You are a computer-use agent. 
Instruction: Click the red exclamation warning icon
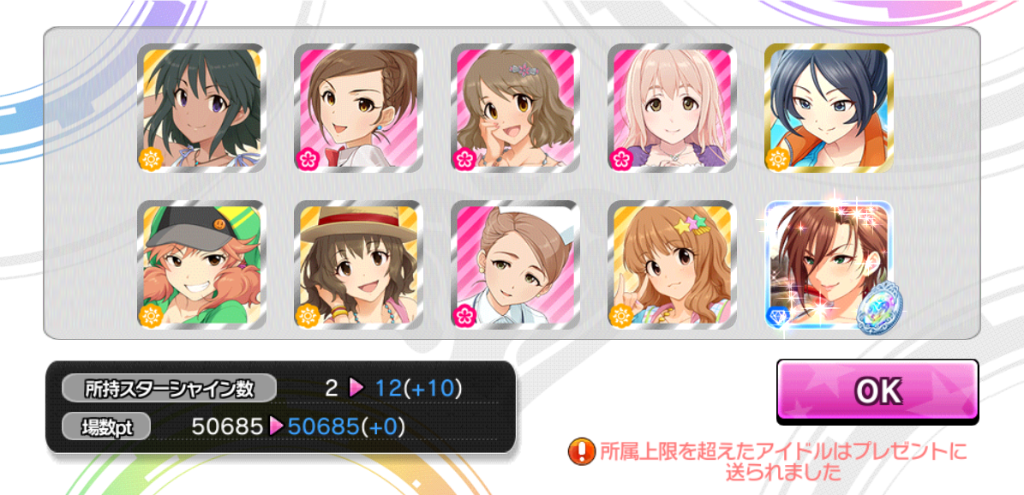pos(581,452)
